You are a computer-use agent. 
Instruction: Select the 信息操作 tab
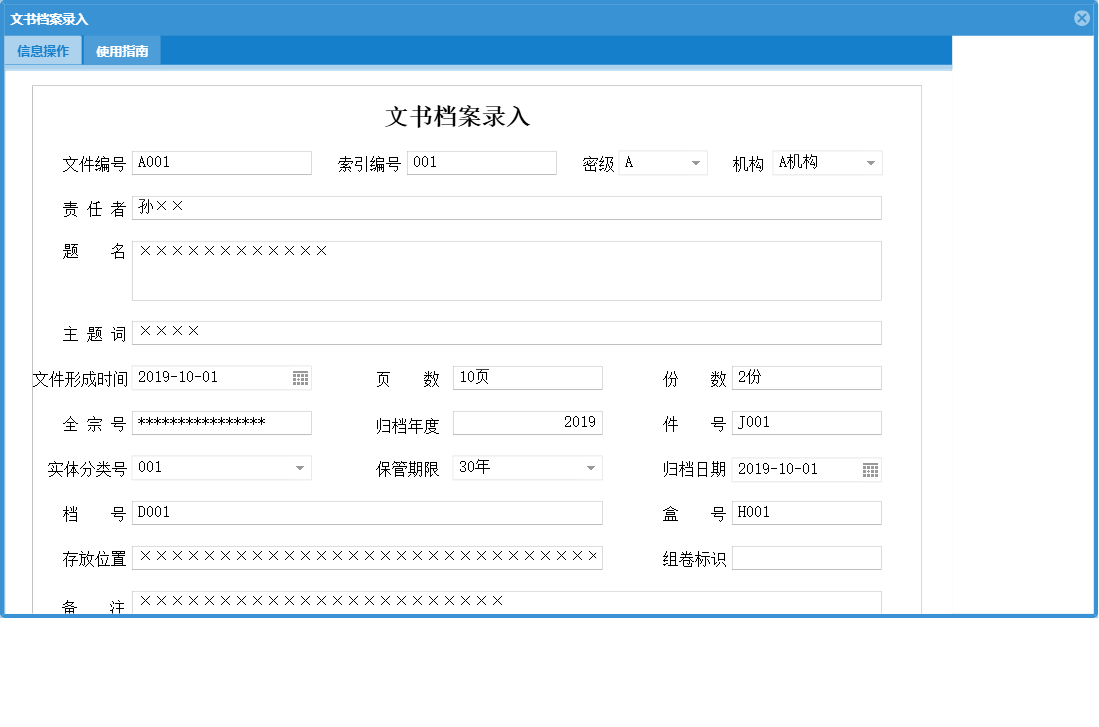(43, 50)
